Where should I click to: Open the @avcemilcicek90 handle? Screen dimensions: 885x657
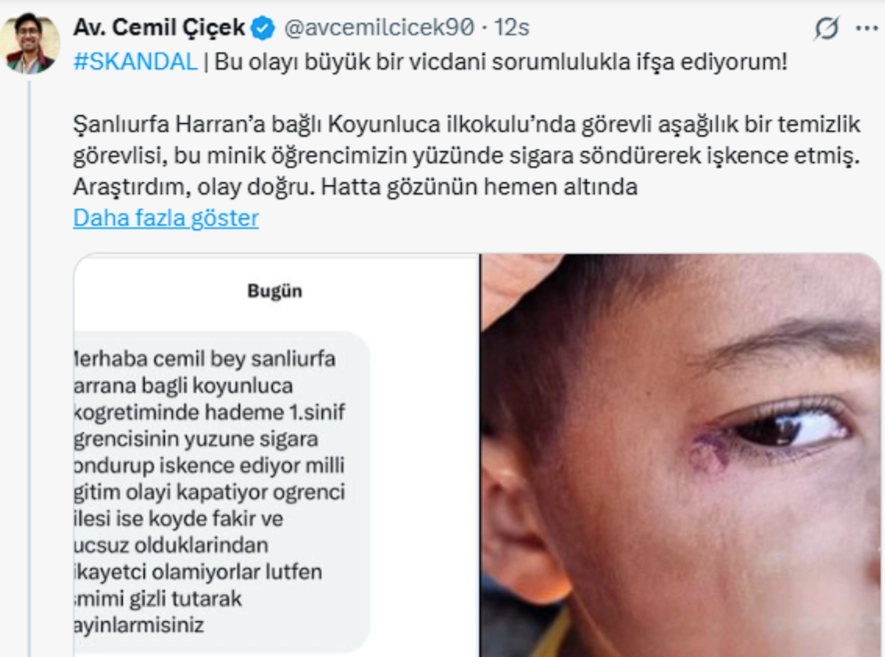379,27
